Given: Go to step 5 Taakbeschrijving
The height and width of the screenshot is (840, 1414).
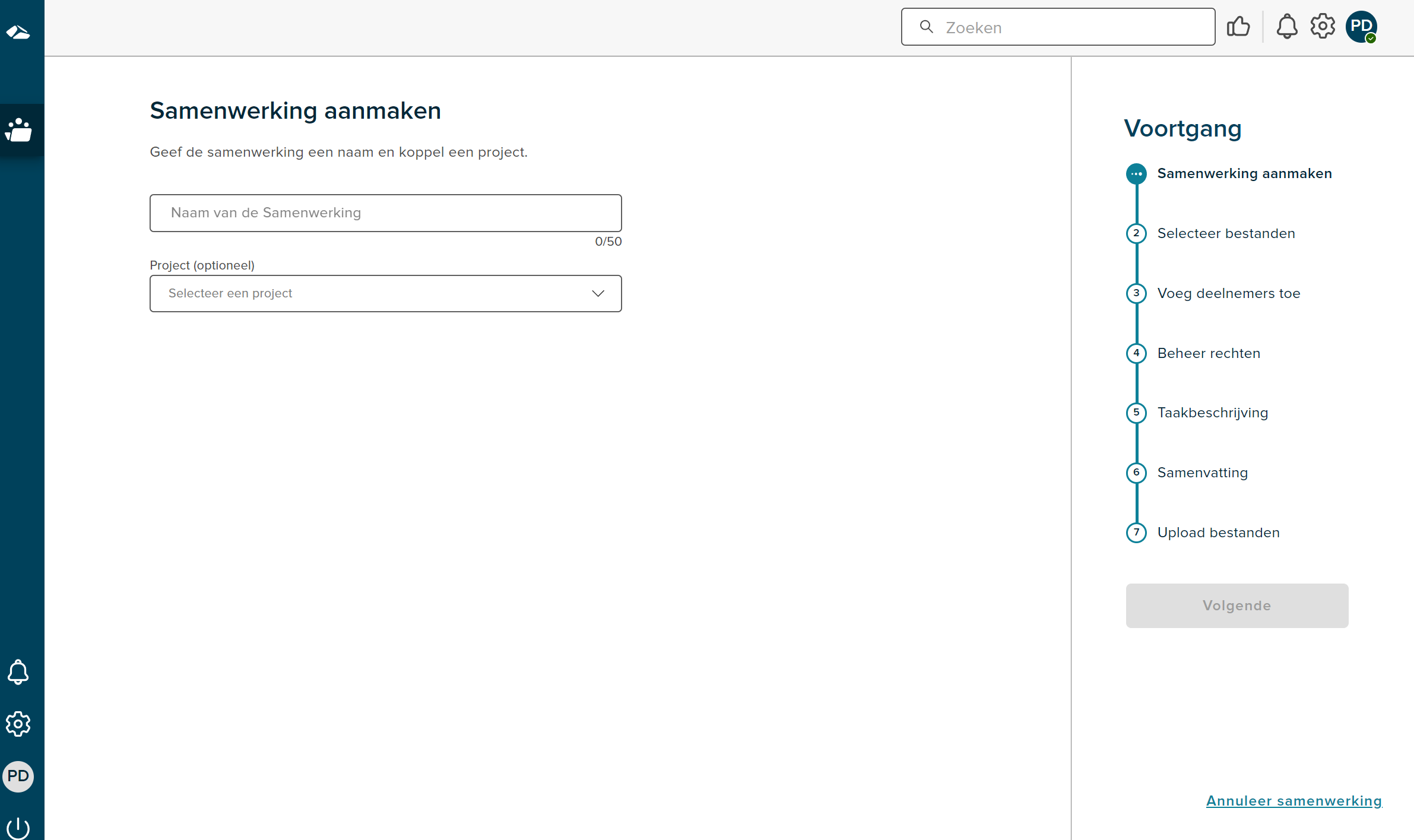Looking at the screenshot, I should point(1213,413).
